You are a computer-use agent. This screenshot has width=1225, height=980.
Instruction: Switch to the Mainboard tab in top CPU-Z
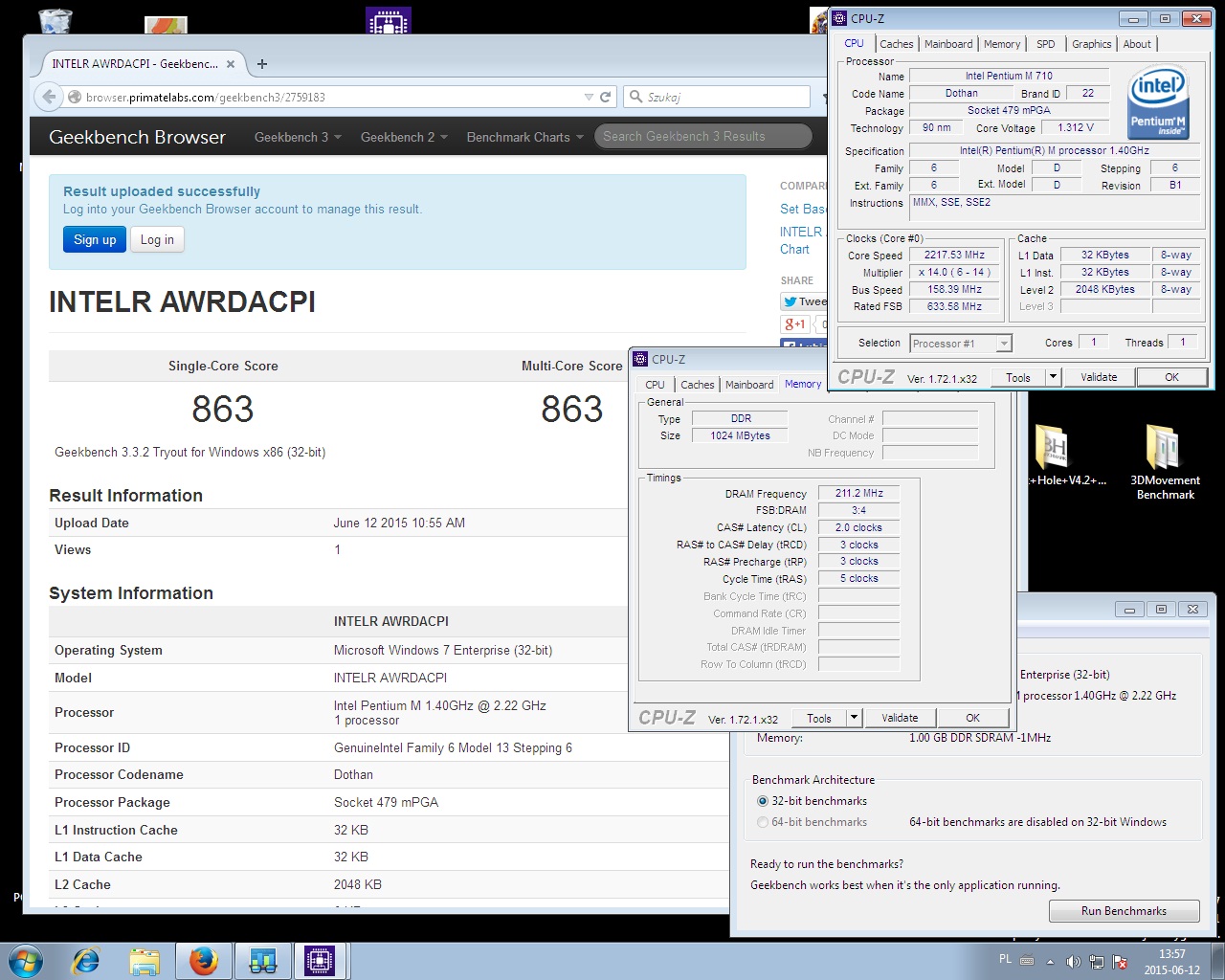[948, 44]
